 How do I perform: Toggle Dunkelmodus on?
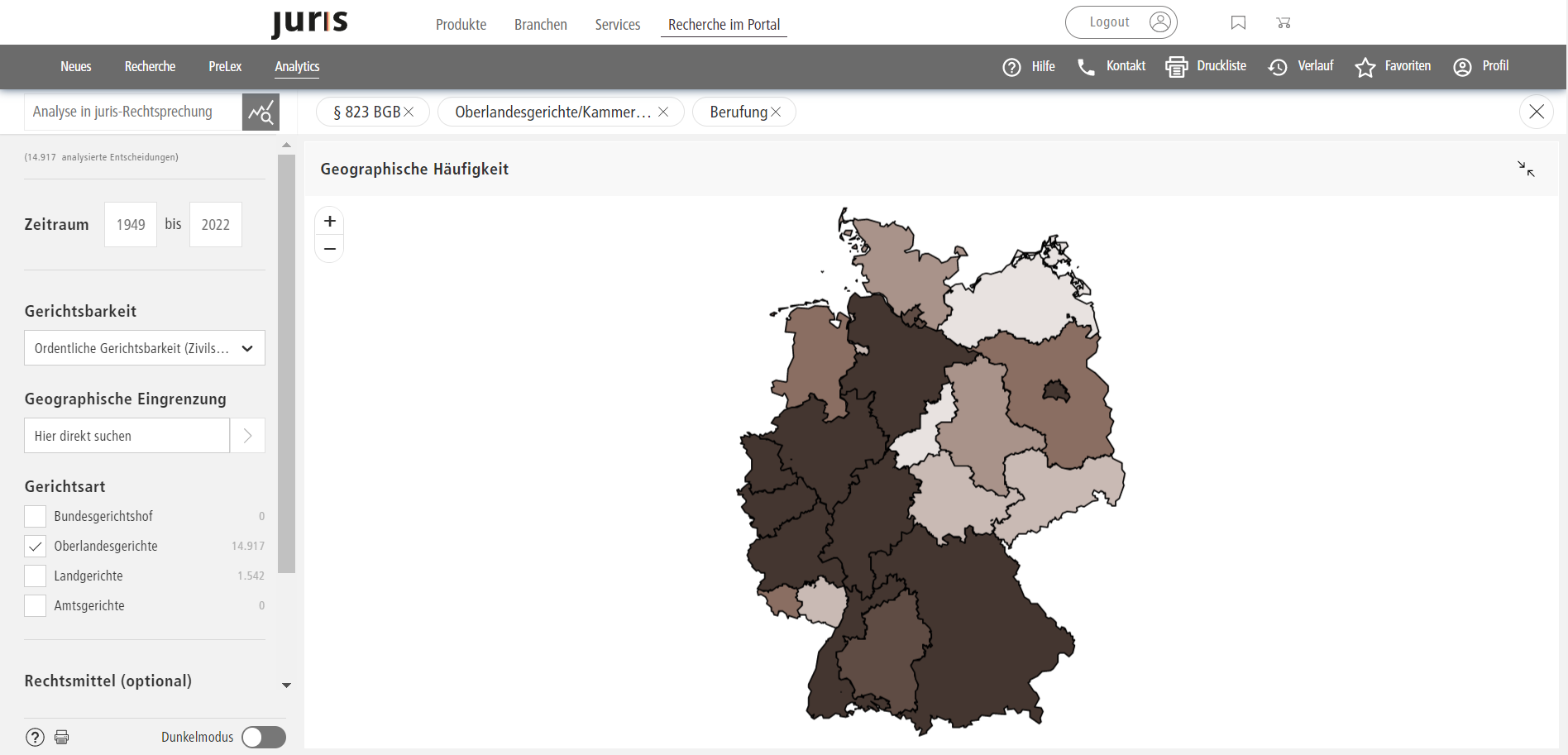point(263,737)
